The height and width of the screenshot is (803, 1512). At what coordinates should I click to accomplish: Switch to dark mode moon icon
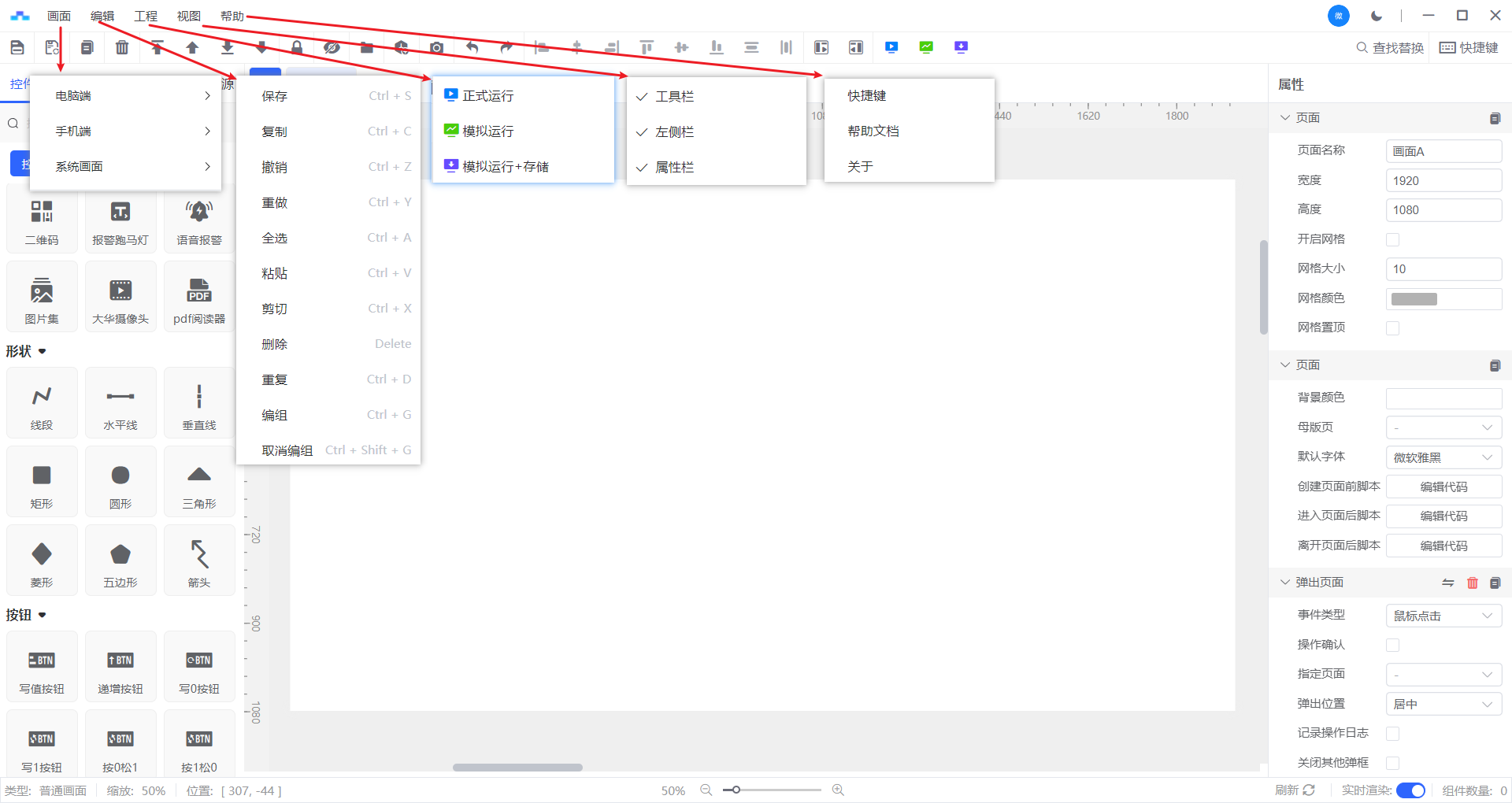click(1377, 16)
